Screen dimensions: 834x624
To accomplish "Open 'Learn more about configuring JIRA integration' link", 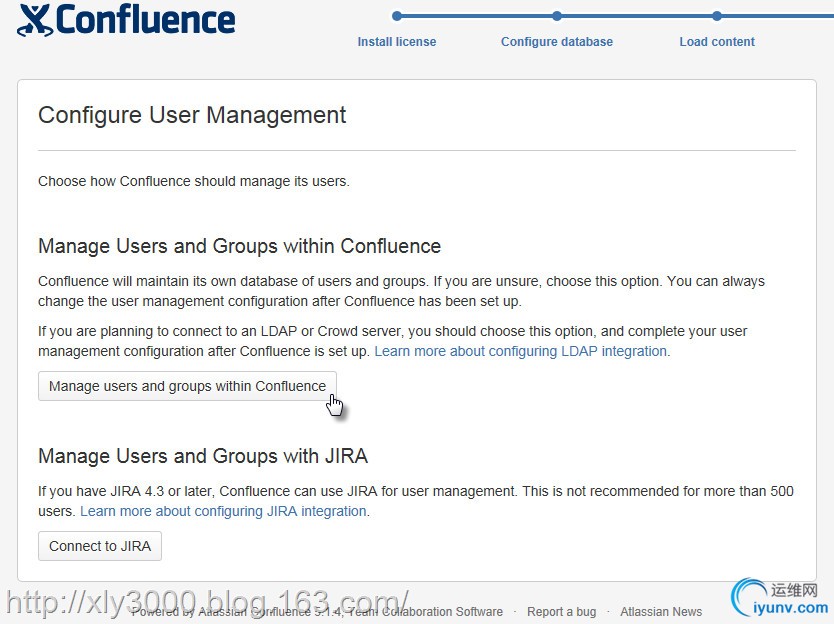I will 223,511.
